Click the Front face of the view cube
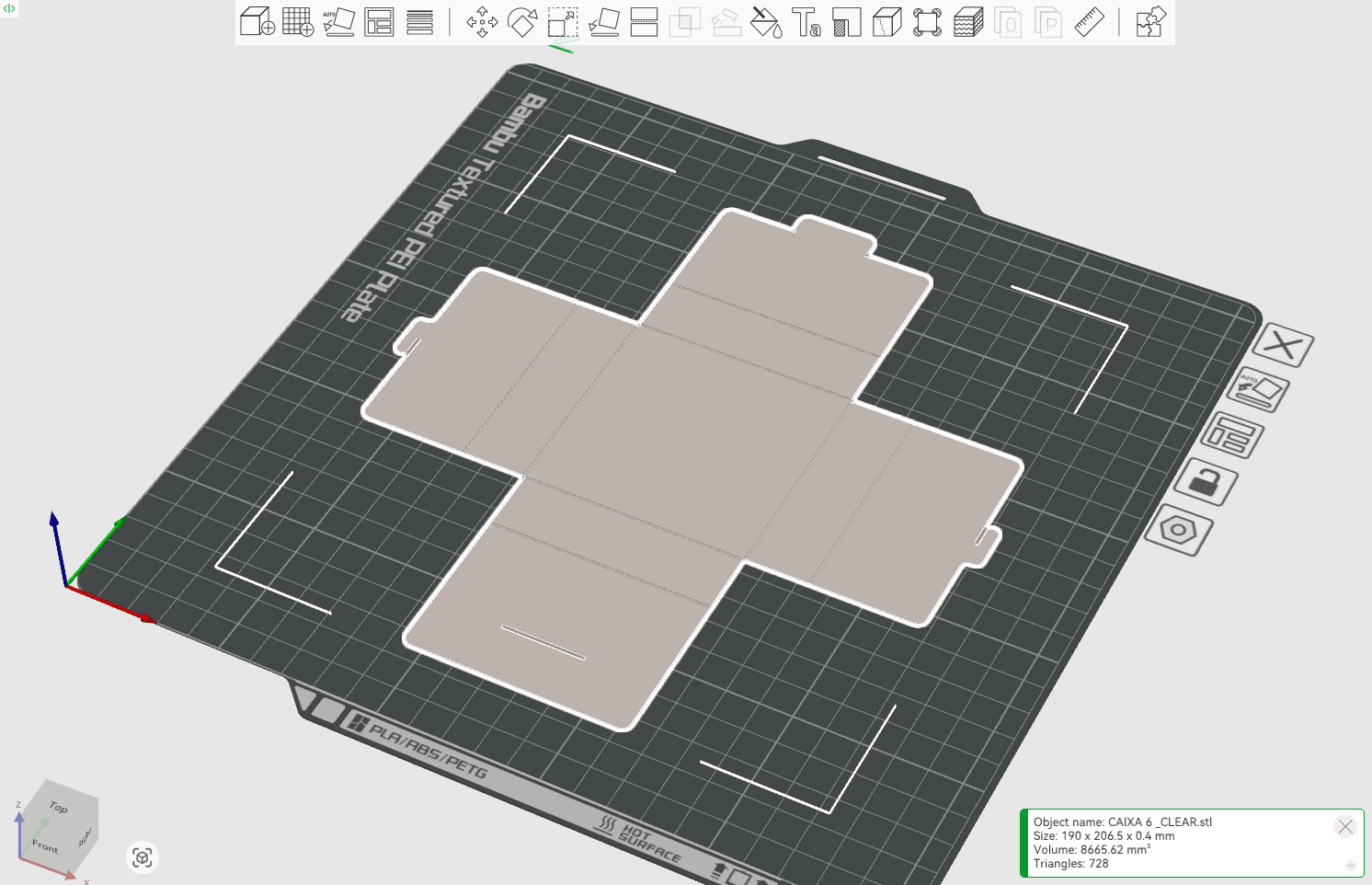The height and width of the screenshot is (885, 1372). coord(45,845)
